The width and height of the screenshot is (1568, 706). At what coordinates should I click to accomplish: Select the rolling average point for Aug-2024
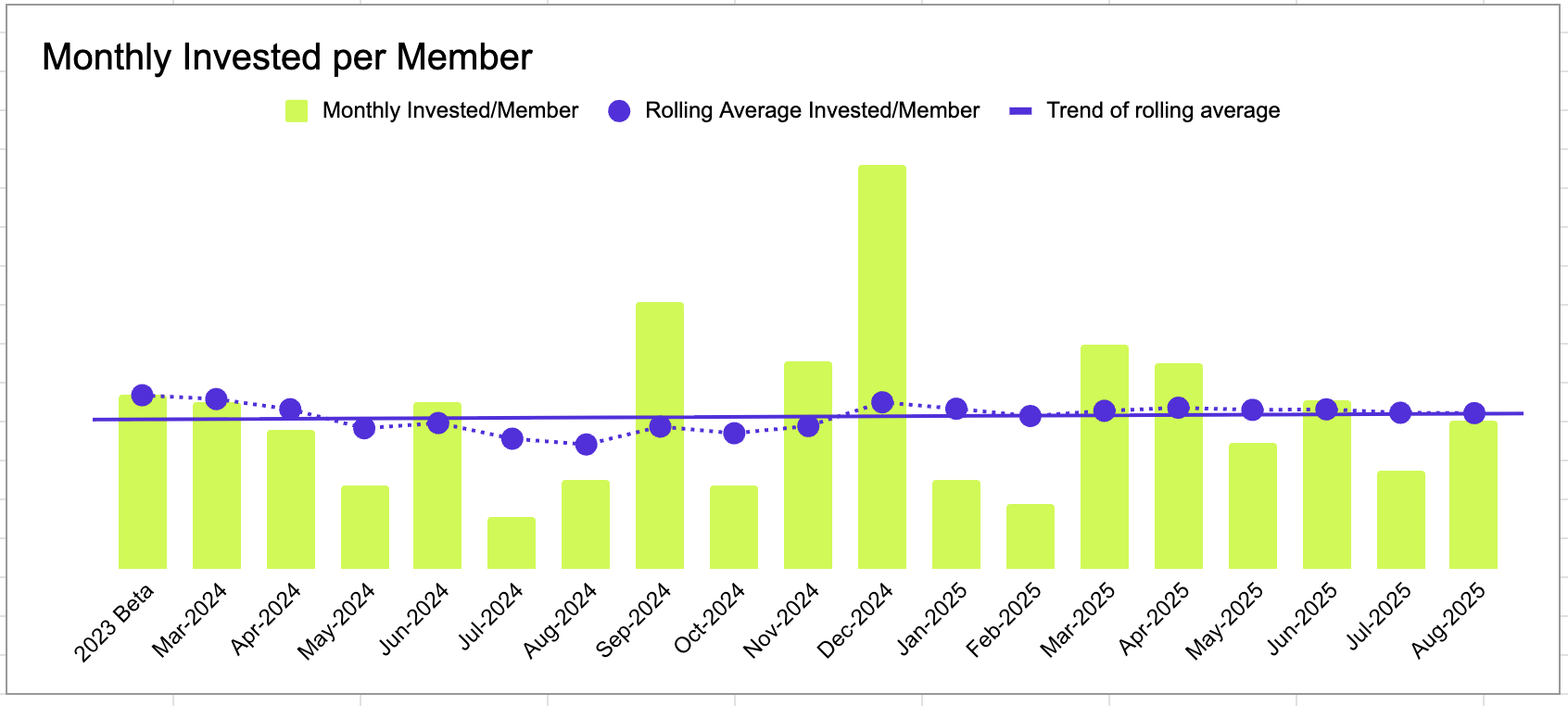pyautogui.click(x=586, y=445)
